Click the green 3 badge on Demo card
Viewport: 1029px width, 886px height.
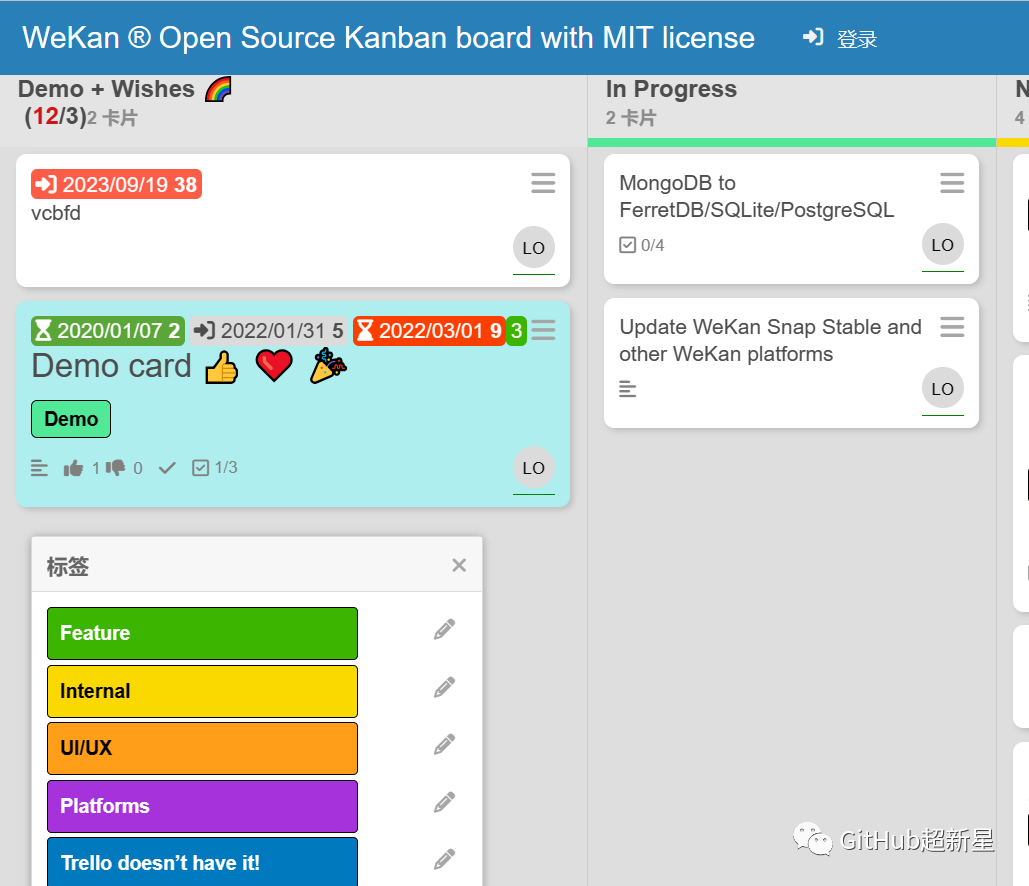516,331
